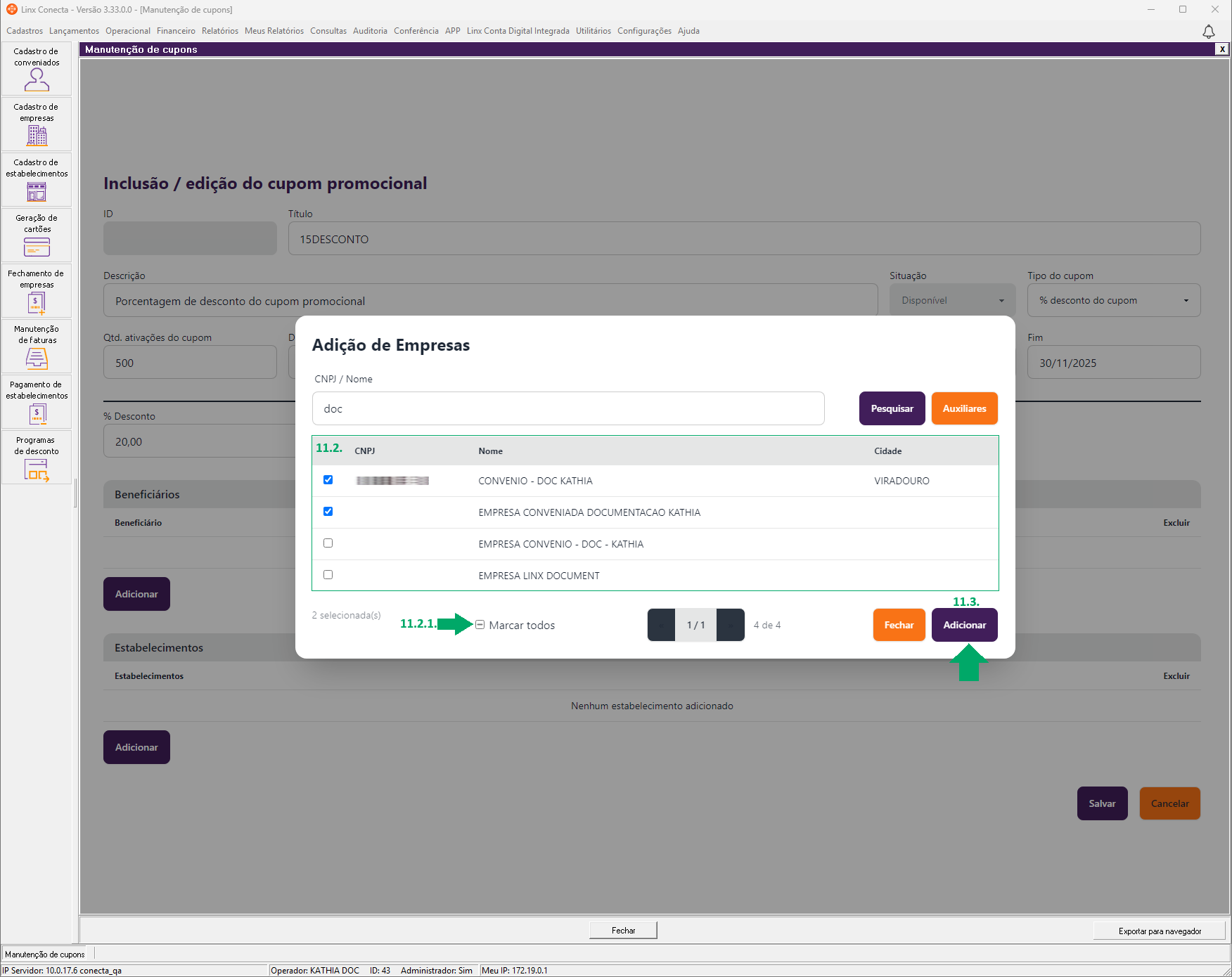Click the VIRADOURO city cell

[x=901, y=481]
